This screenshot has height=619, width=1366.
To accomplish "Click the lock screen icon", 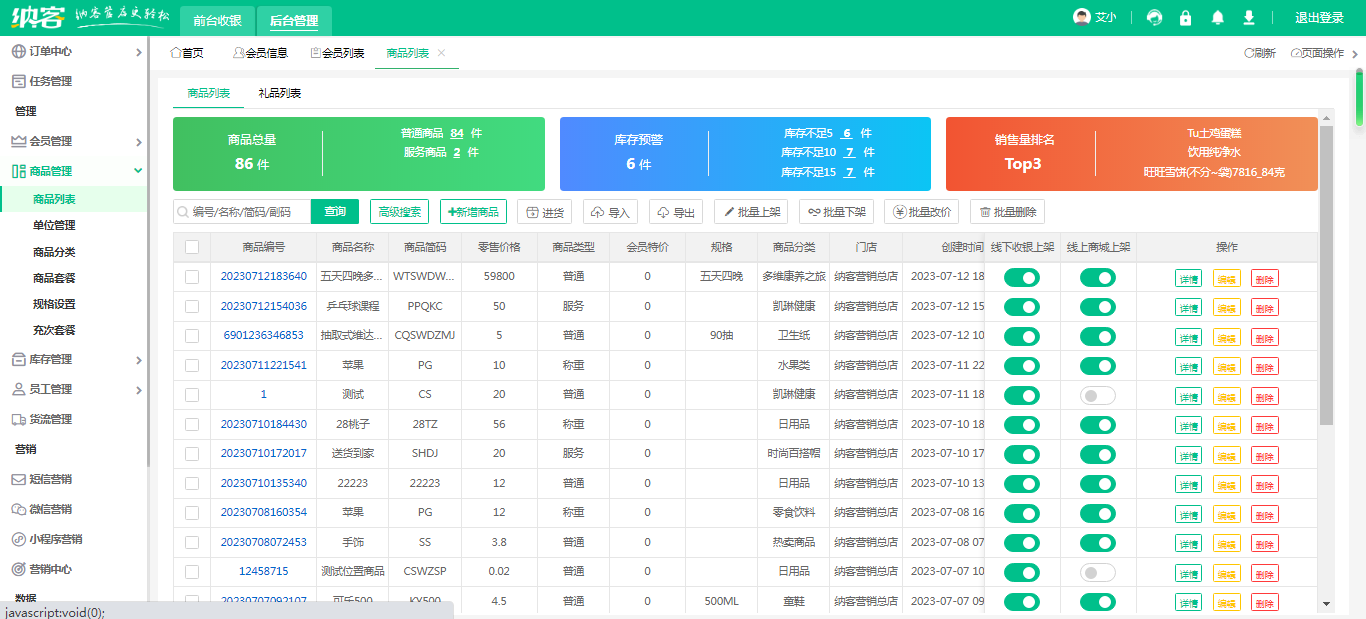I will click(1186, 18).
